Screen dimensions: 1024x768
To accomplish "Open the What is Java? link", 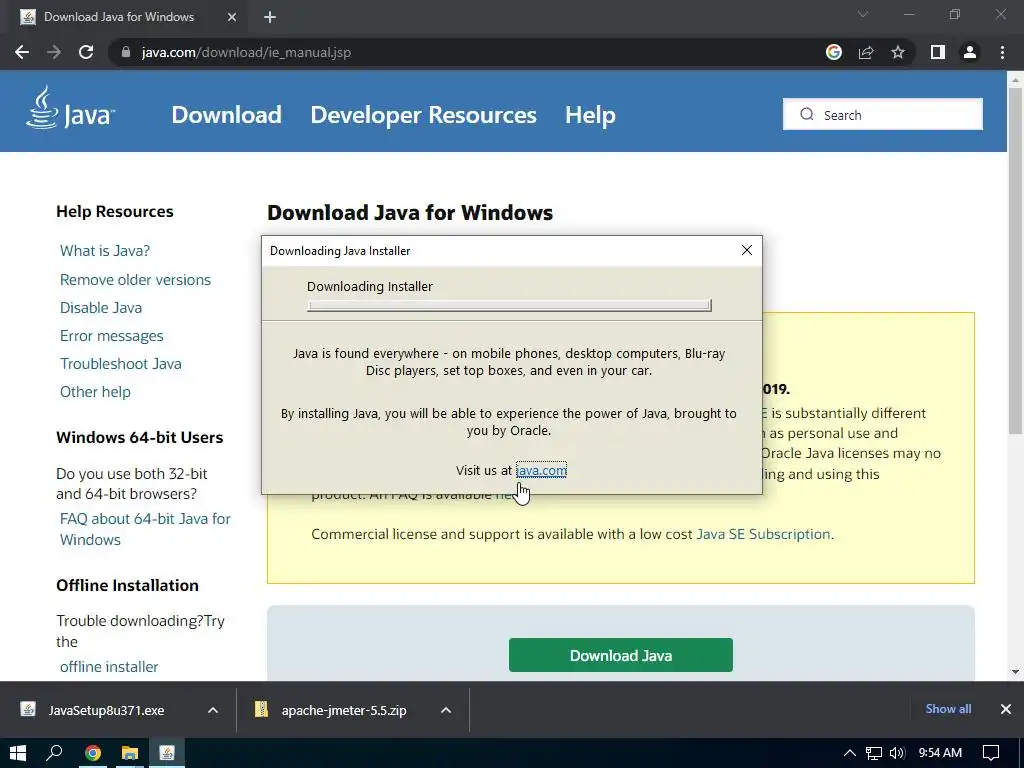I will tap(104, 251).
